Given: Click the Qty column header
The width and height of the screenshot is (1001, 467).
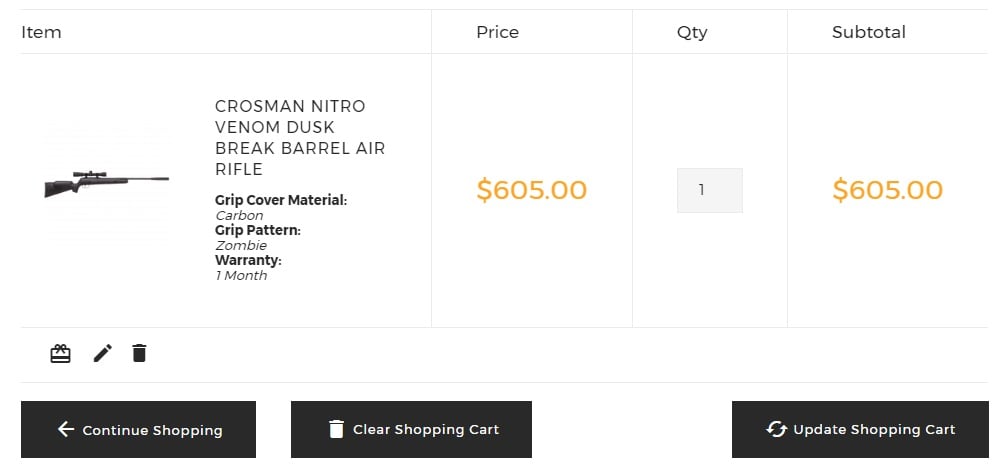Looking at the screenshot, I should click(x=692, y=33).
